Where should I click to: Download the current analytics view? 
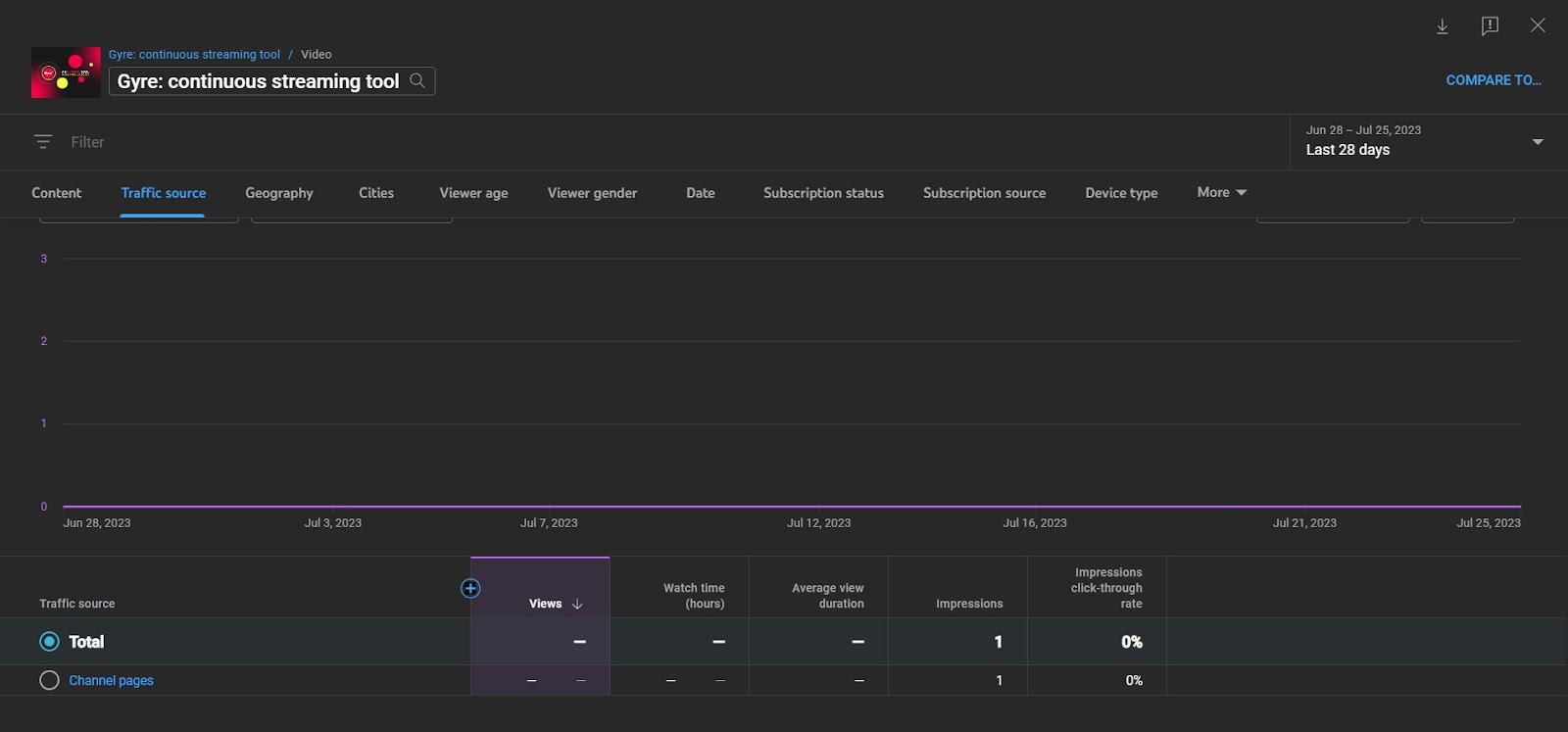point(1442,26)
